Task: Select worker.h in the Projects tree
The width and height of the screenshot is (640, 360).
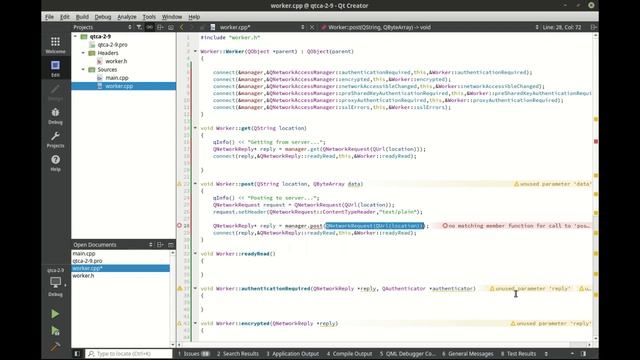Action: coord(116,61)
